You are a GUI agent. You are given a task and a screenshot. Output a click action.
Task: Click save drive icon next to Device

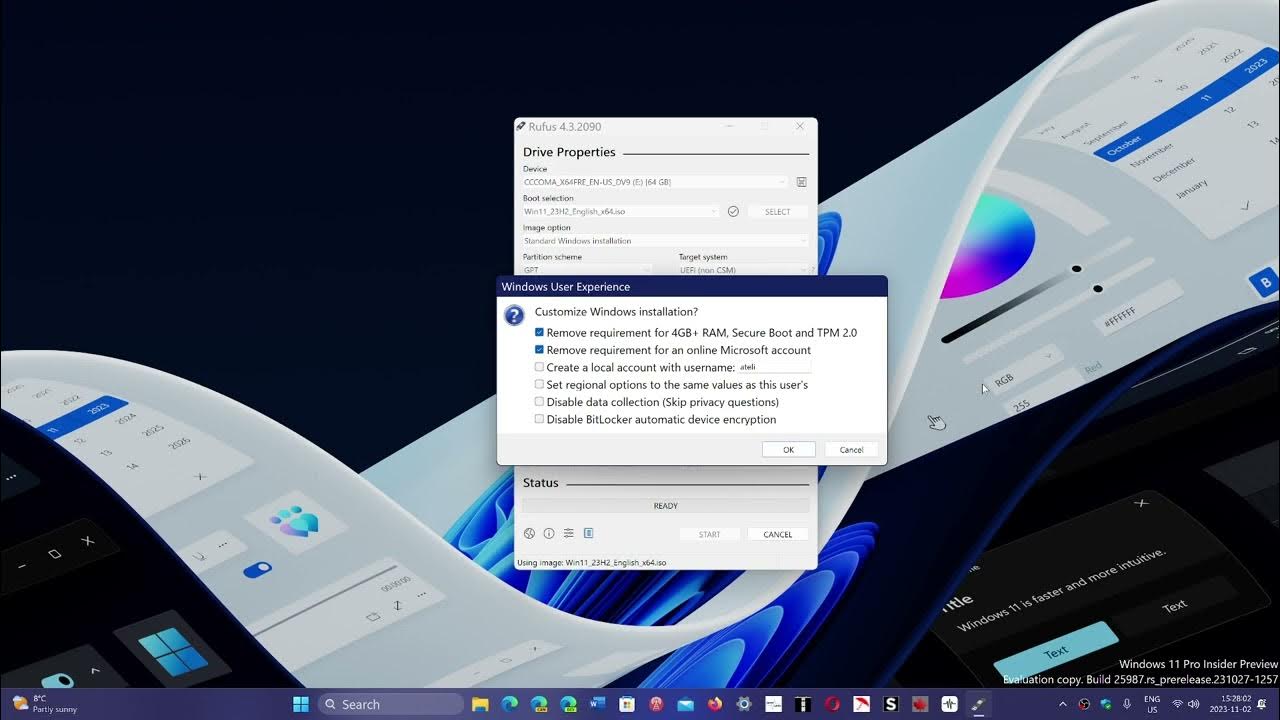[801, 182]
